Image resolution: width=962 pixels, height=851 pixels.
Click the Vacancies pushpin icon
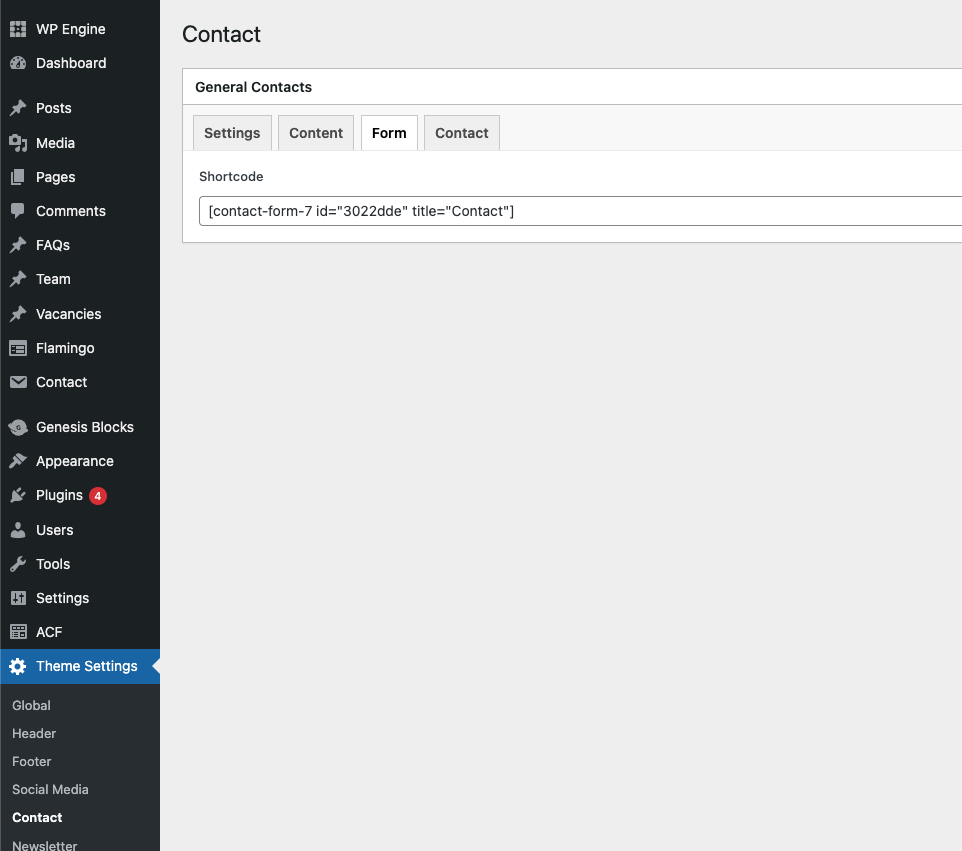(x=18, y=314)
